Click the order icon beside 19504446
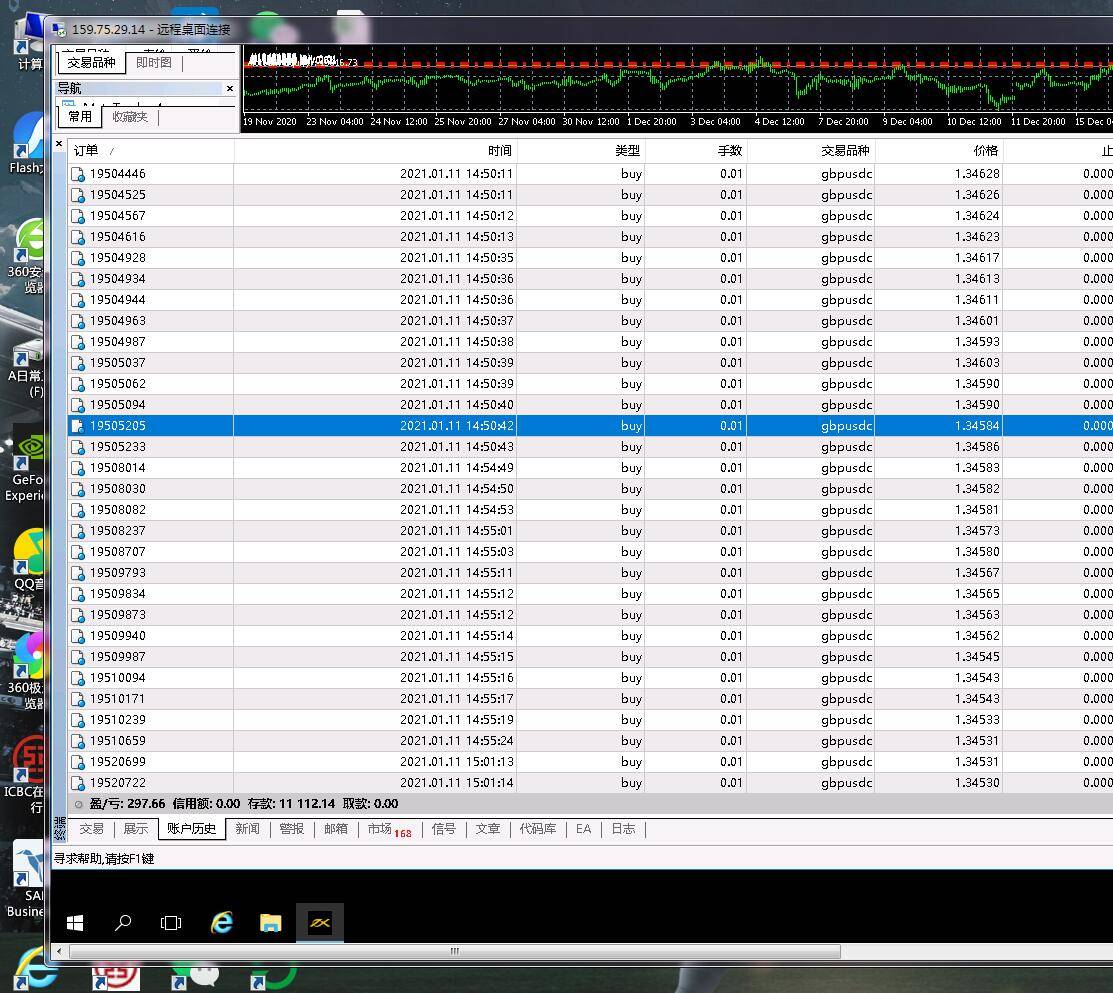Screen dimensions: 1113x993 pyautogui.click(x=78, y=174)
